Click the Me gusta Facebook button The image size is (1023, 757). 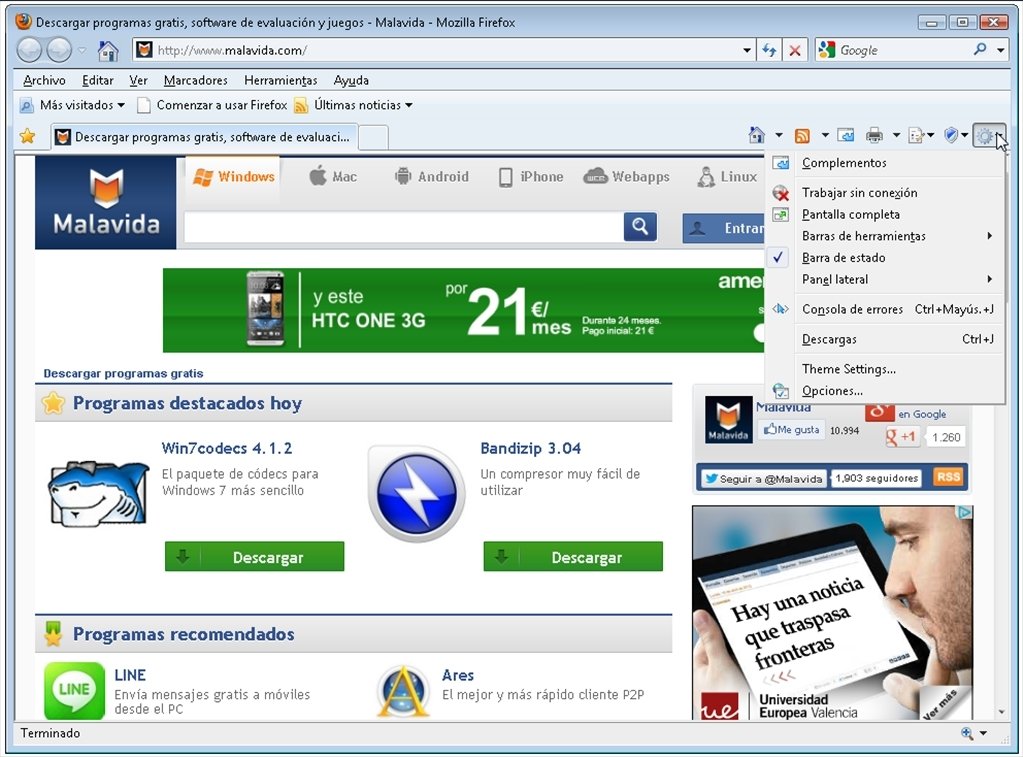point(792,429)
